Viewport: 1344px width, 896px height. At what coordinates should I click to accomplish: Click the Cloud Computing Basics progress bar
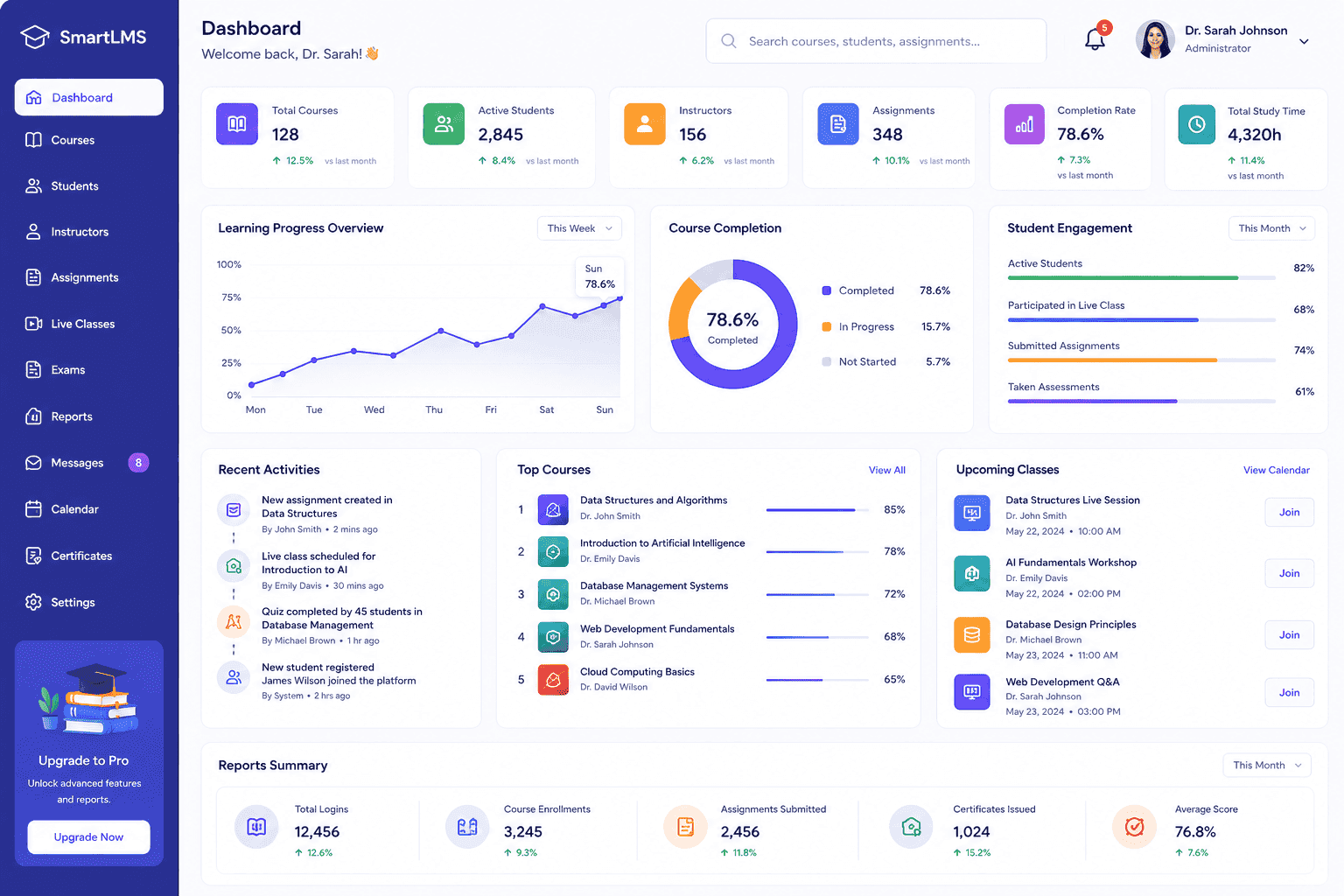(x=817, y=680)
